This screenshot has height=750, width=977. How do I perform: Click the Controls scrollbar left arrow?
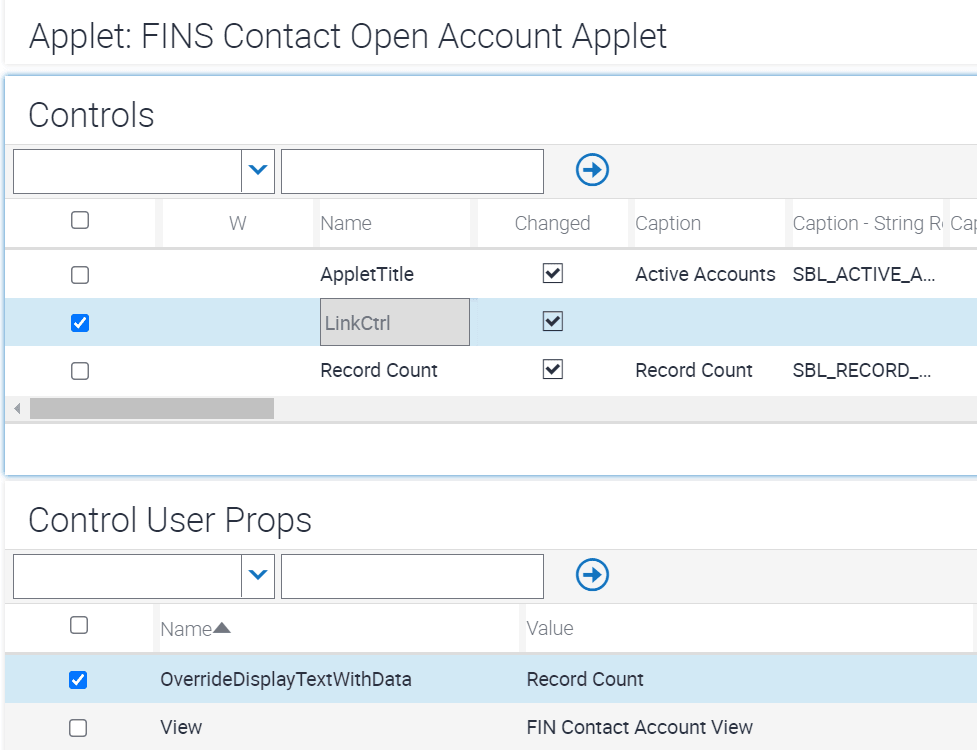pos(17,409)
